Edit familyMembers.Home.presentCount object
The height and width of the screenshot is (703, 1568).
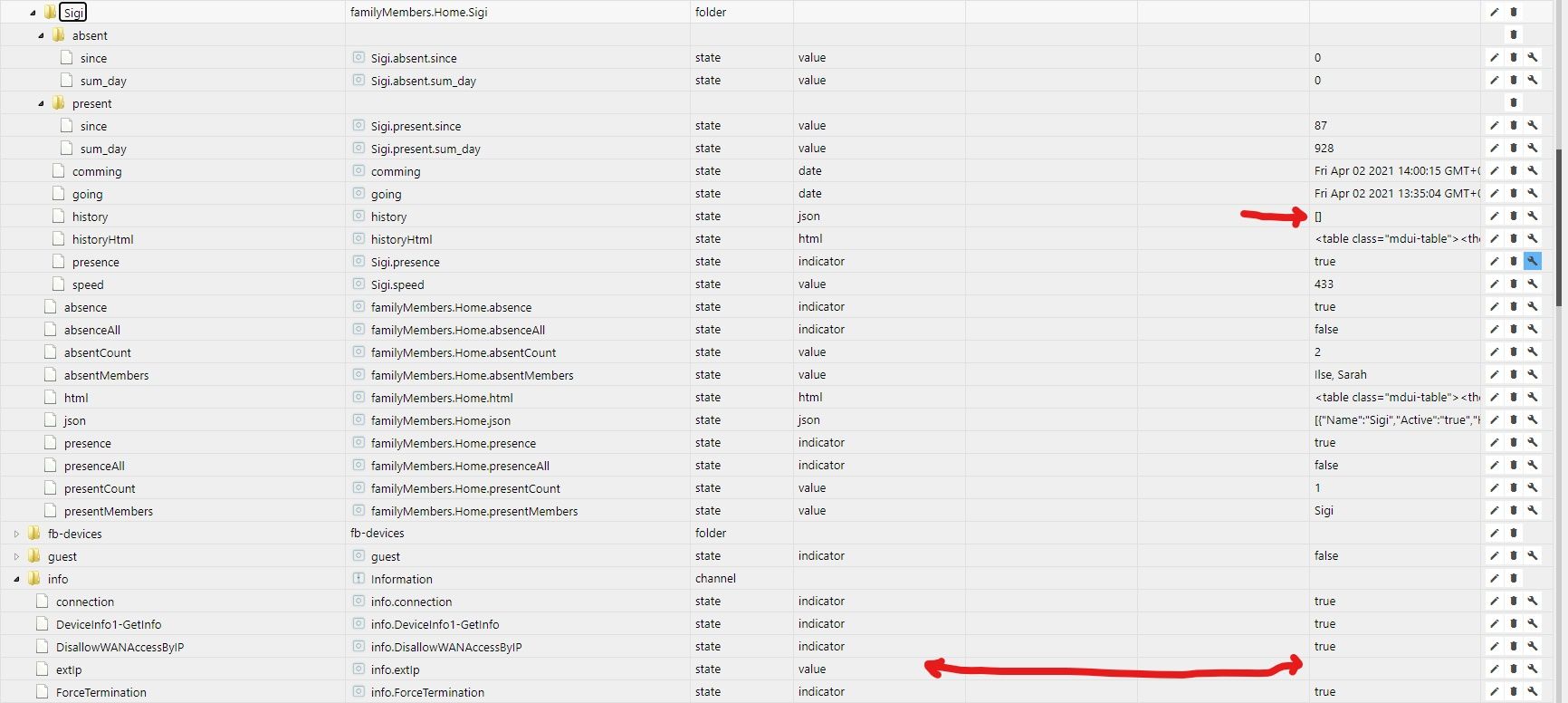(1495, 488)
